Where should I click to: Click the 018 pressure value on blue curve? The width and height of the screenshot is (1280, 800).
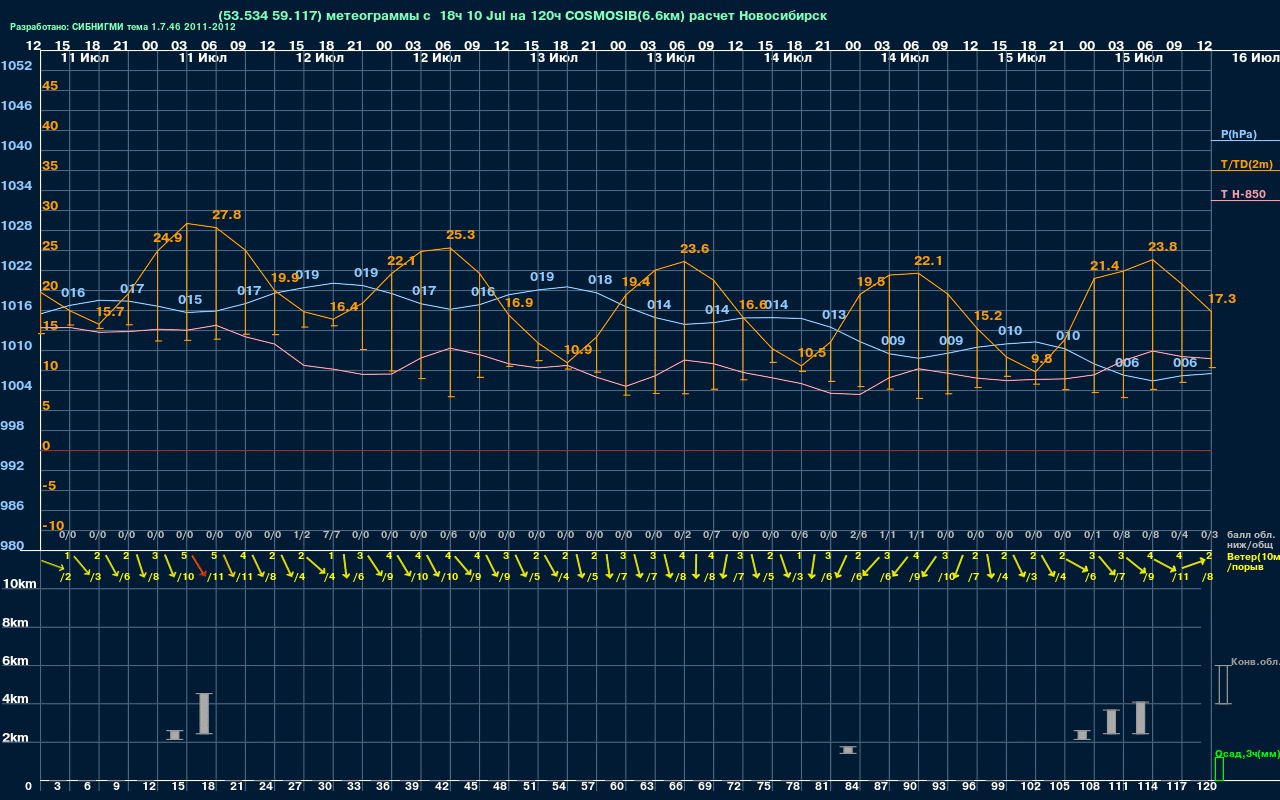600,279
